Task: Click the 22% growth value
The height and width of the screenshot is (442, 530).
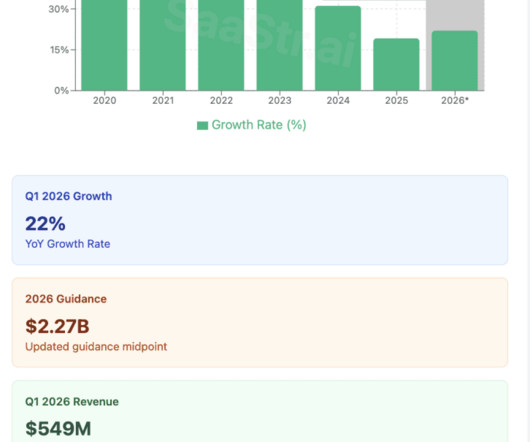Action: (x=45, y=224)
